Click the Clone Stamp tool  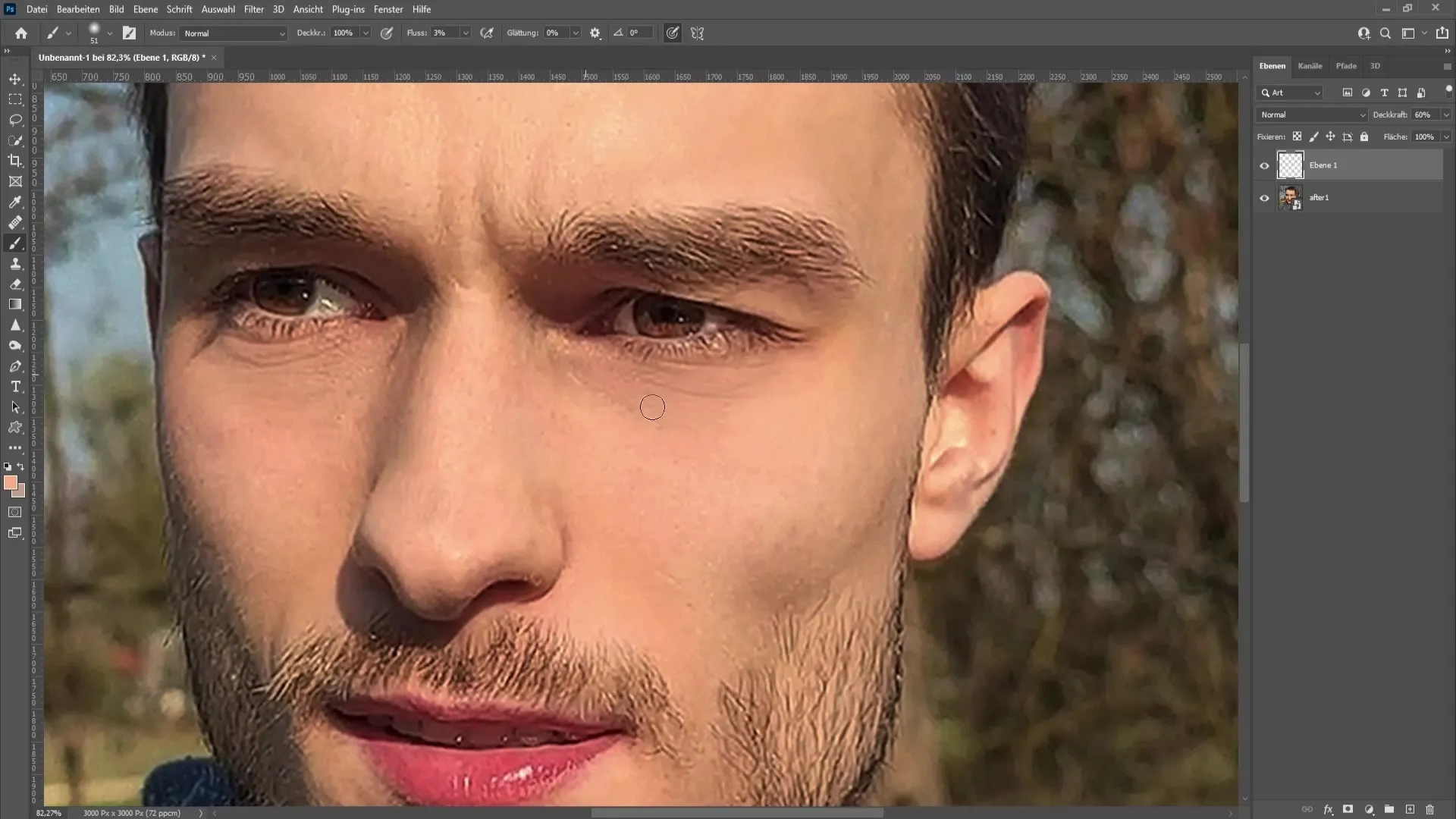15,263
